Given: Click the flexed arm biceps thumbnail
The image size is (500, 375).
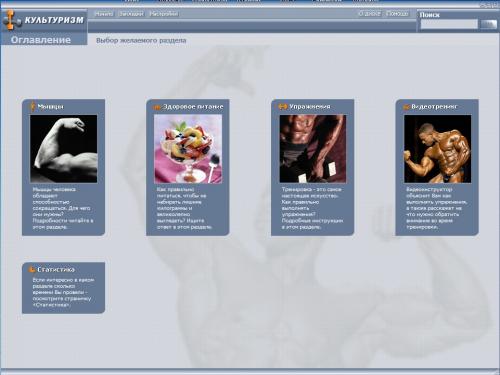Looking at the screenshot, I should click(64, 149).
